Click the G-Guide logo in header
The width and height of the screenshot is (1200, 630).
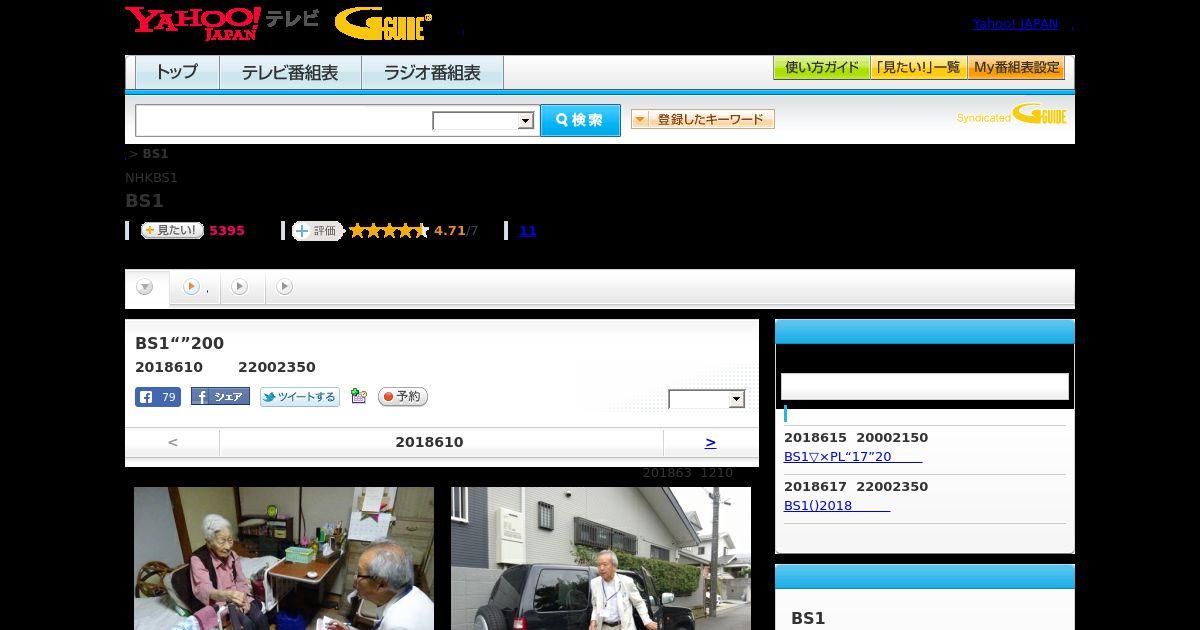tap(383, 24)
